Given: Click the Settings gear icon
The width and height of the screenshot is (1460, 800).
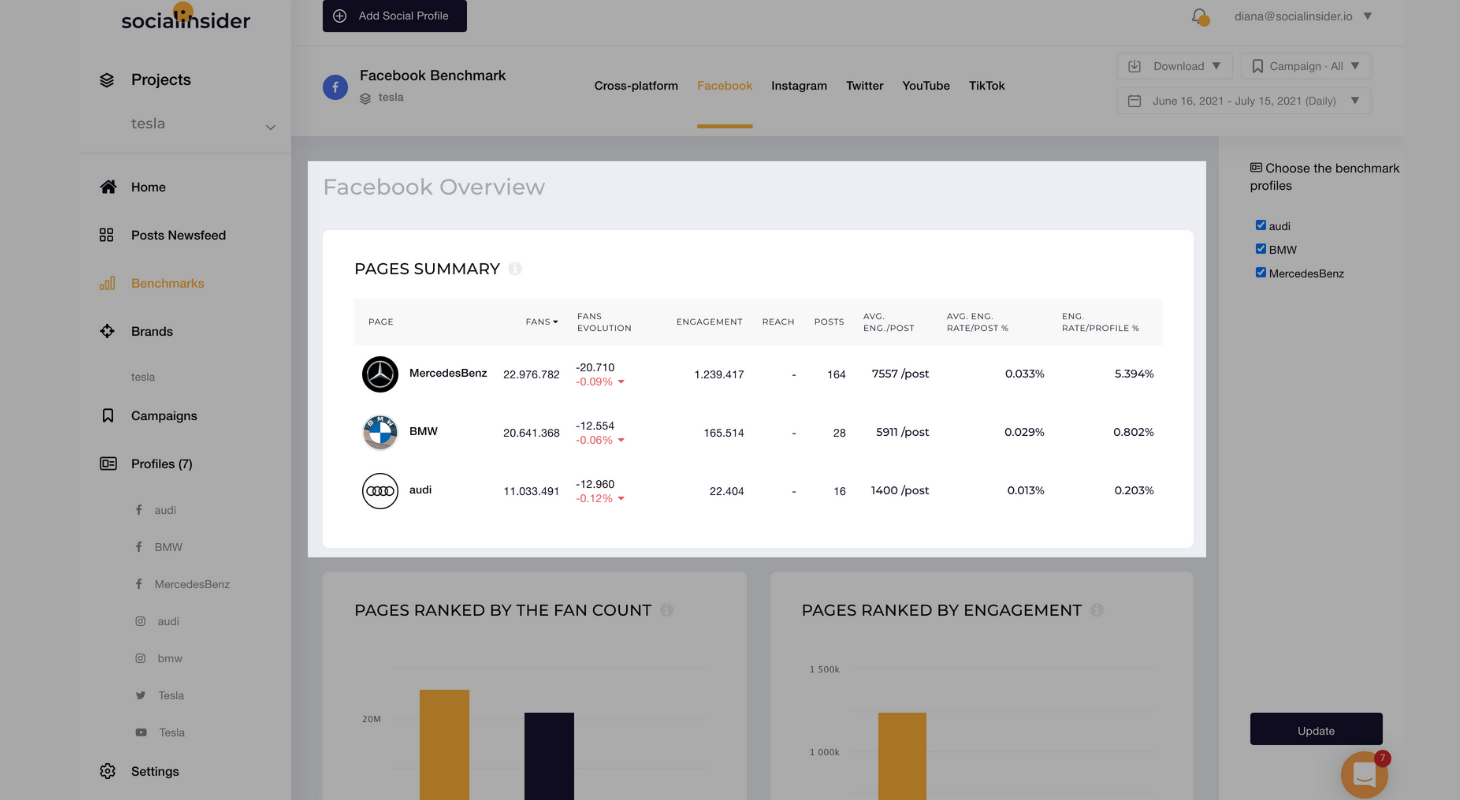Looking at the screenshot, I should (107, 771).
